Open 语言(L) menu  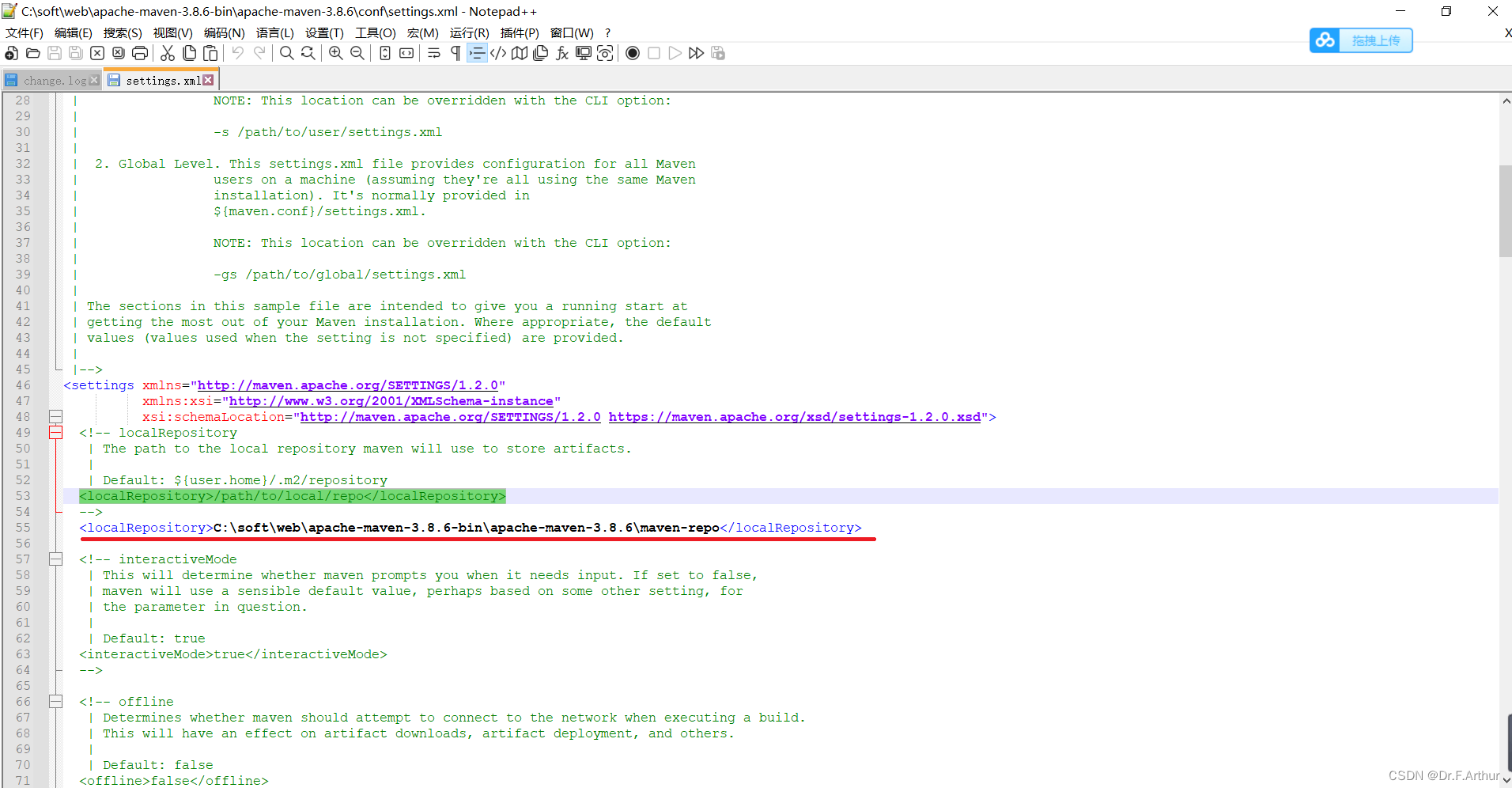[275, 32]
